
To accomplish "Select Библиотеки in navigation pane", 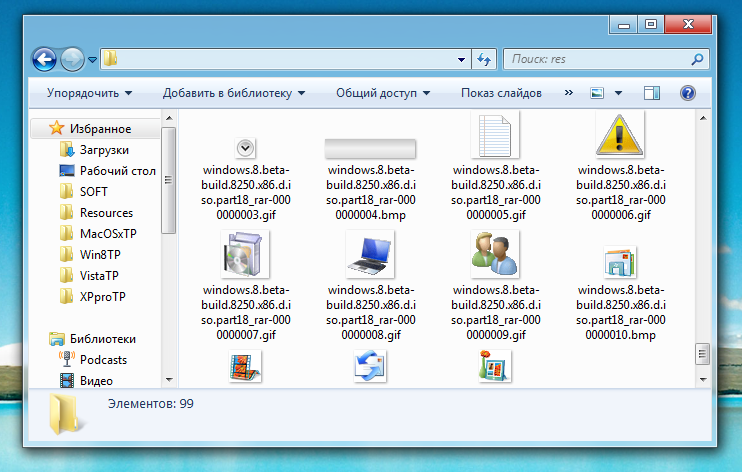I will [x=103, y=339].
